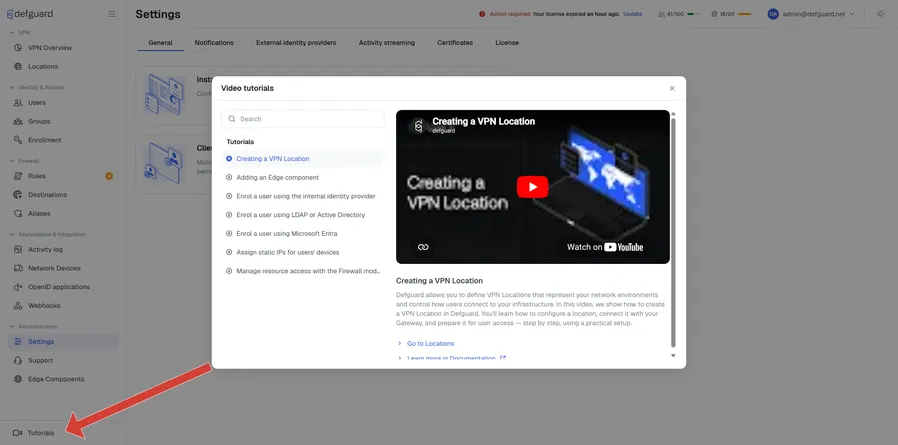Click the tutorial panel vertical scrollbar

click(674, 232)
